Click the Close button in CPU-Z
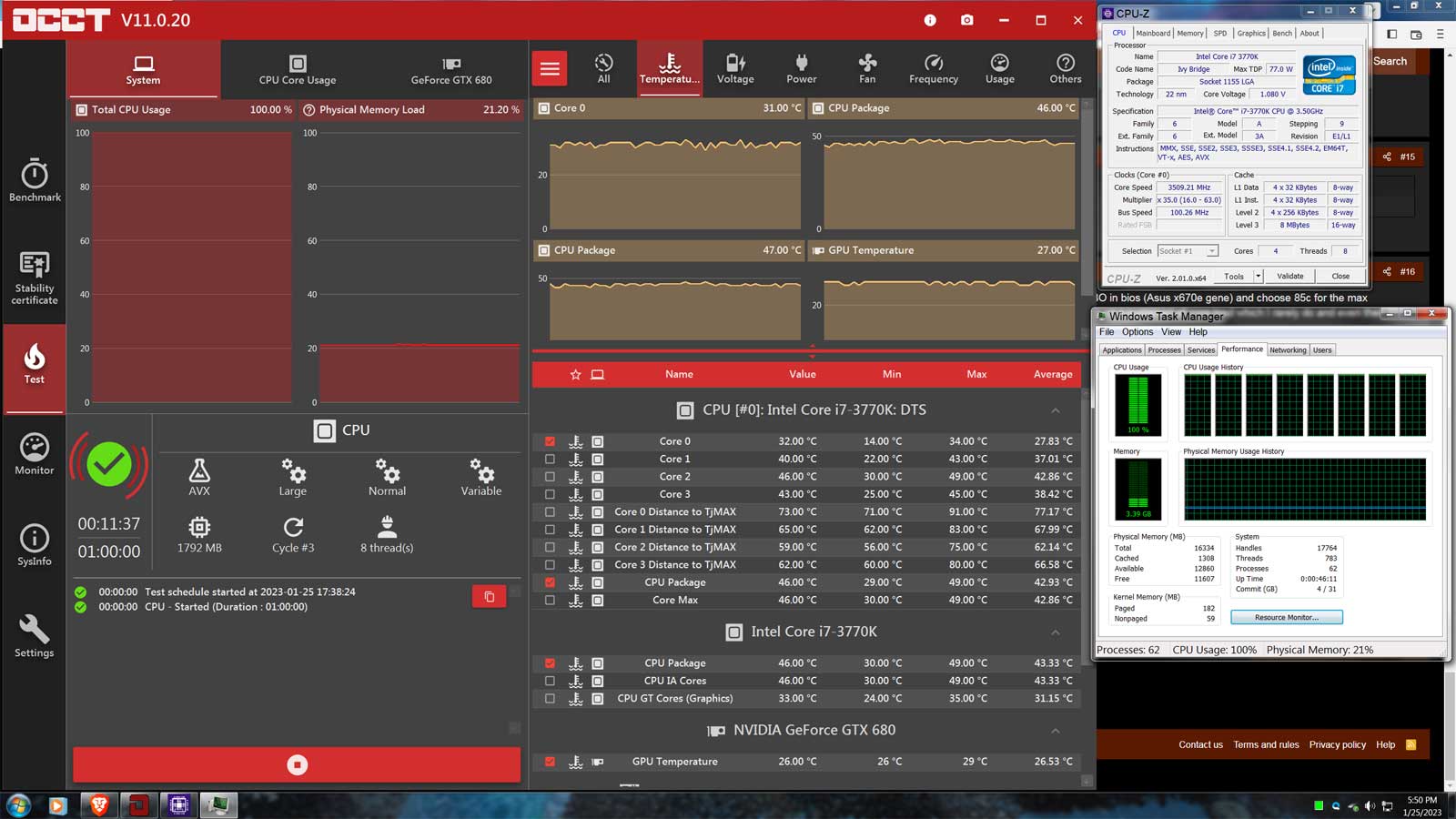1456x819 pixels. coord(1340,277)
